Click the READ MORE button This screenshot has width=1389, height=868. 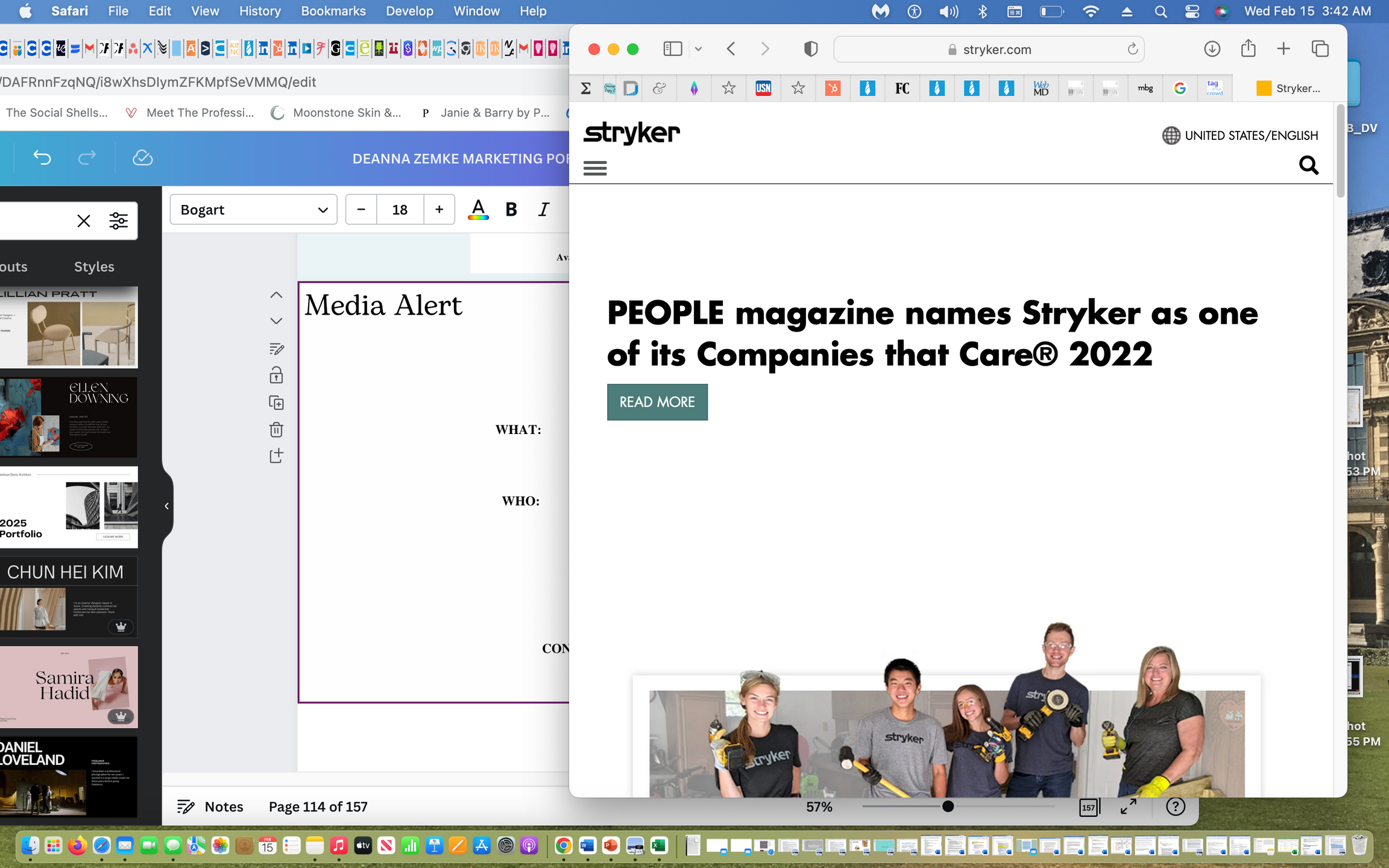click(657, 402)
